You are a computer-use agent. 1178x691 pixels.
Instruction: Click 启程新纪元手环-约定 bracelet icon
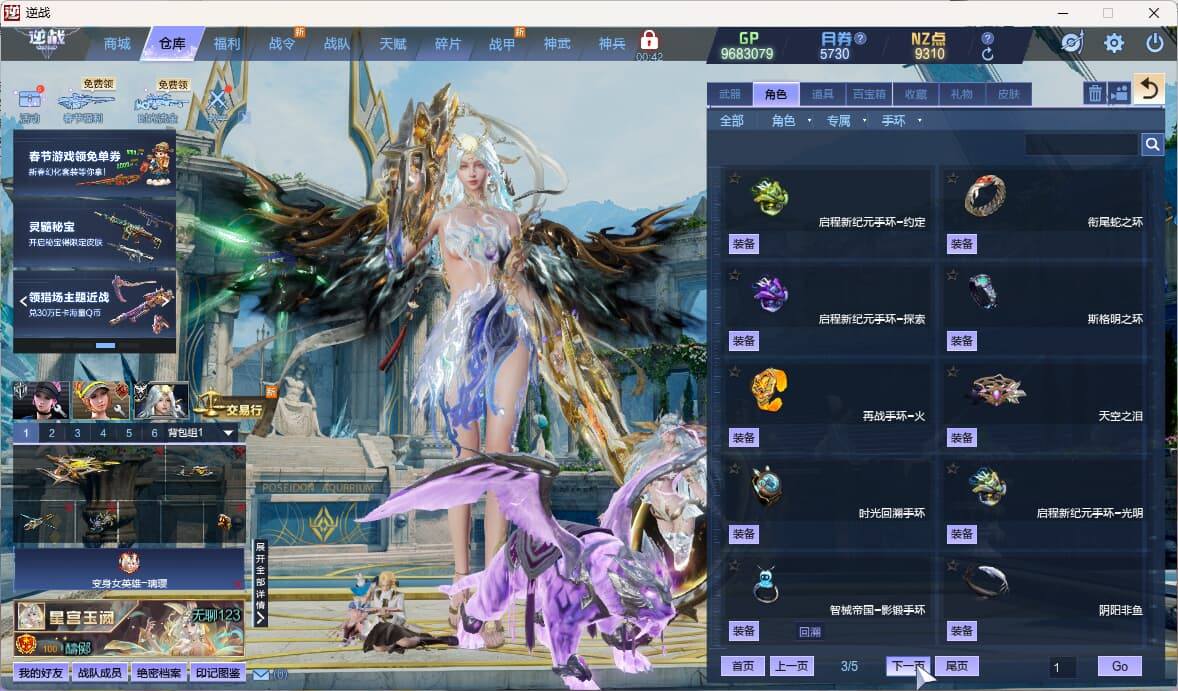point(769,198)
